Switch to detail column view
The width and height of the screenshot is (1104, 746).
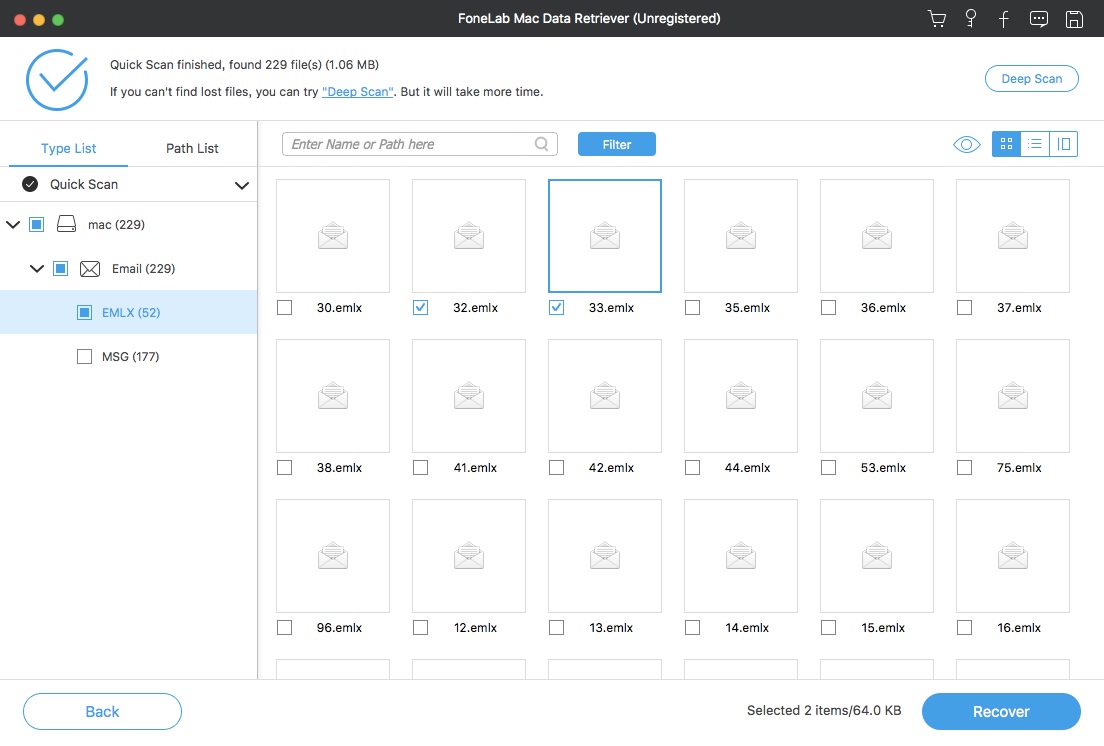[1064, 145]
